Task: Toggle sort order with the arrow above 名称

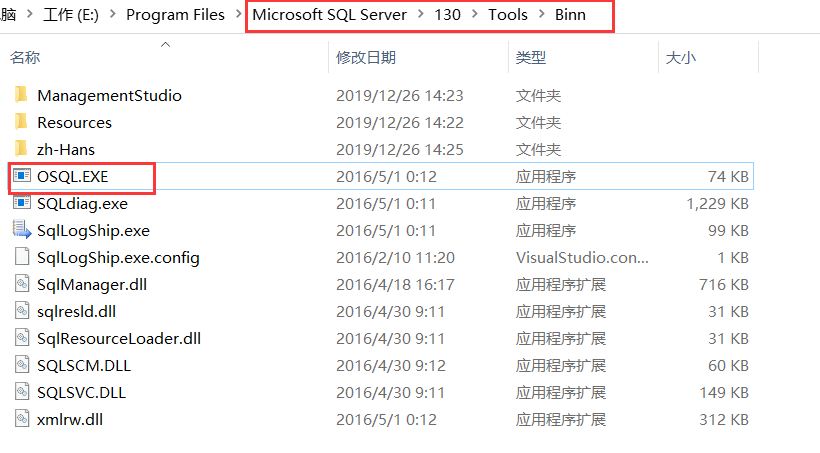Action: (x=165, y=44)
